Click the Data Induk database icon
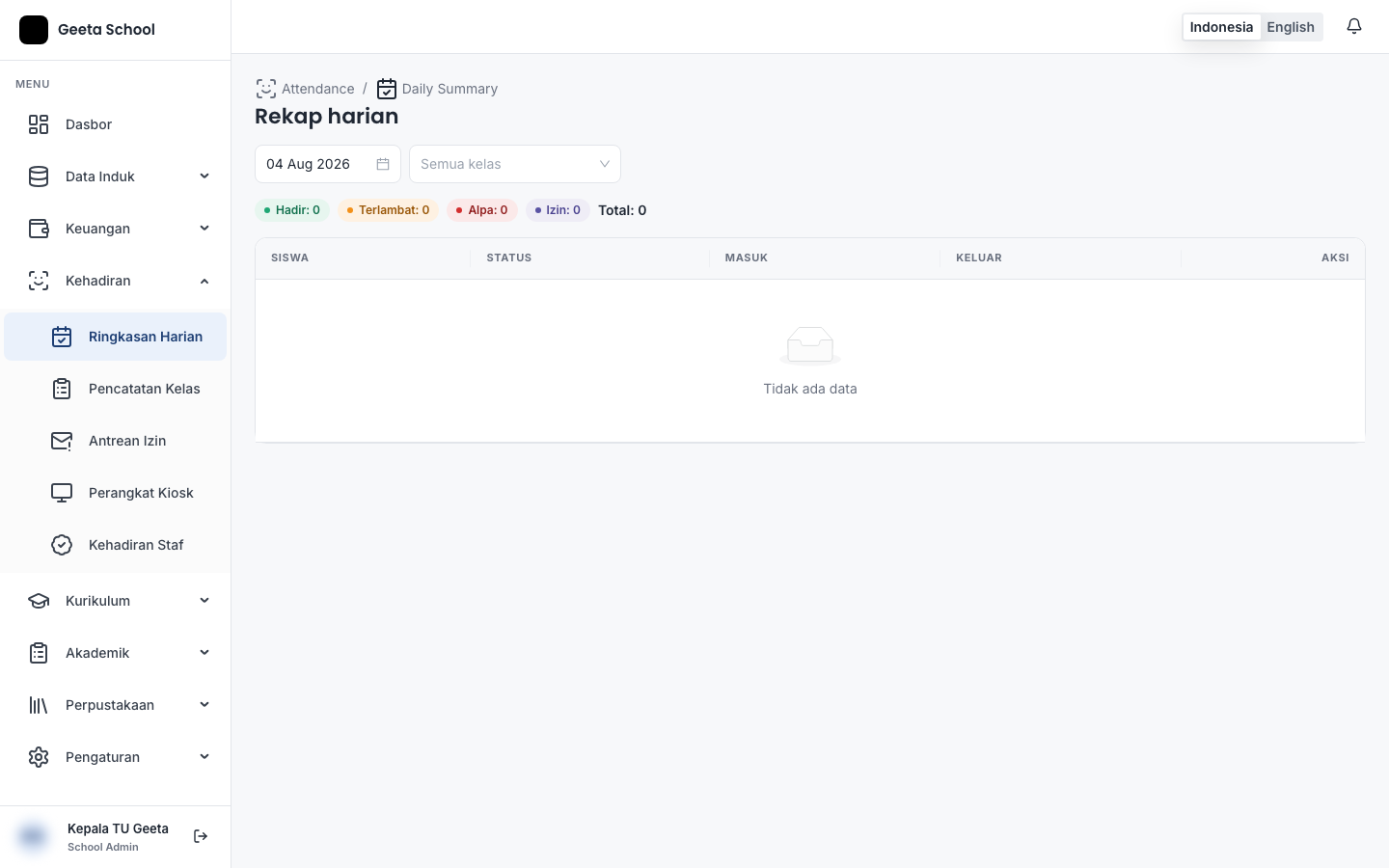This screenshot has height=868, width=1389. coord(39,176)
